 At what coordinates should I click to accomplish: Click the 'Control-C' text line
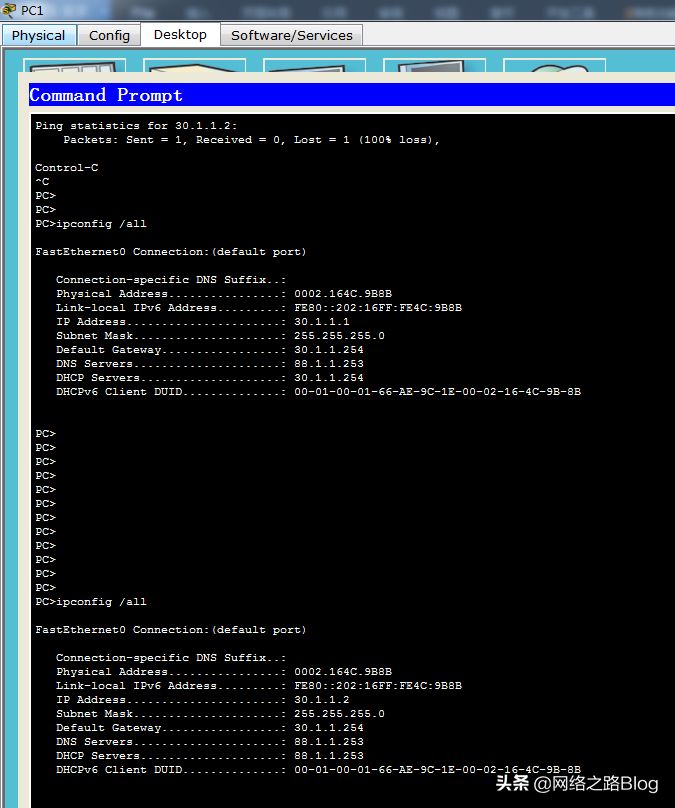point(66,167)
